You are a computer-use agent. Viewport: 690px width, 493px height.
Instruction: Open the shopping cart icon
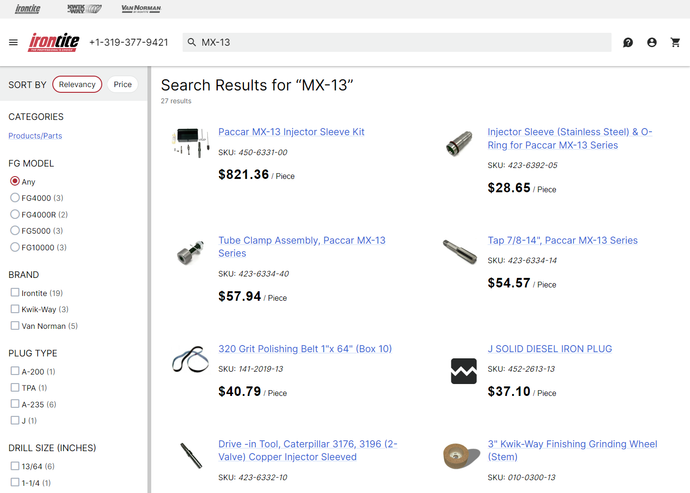click(675, 42)
